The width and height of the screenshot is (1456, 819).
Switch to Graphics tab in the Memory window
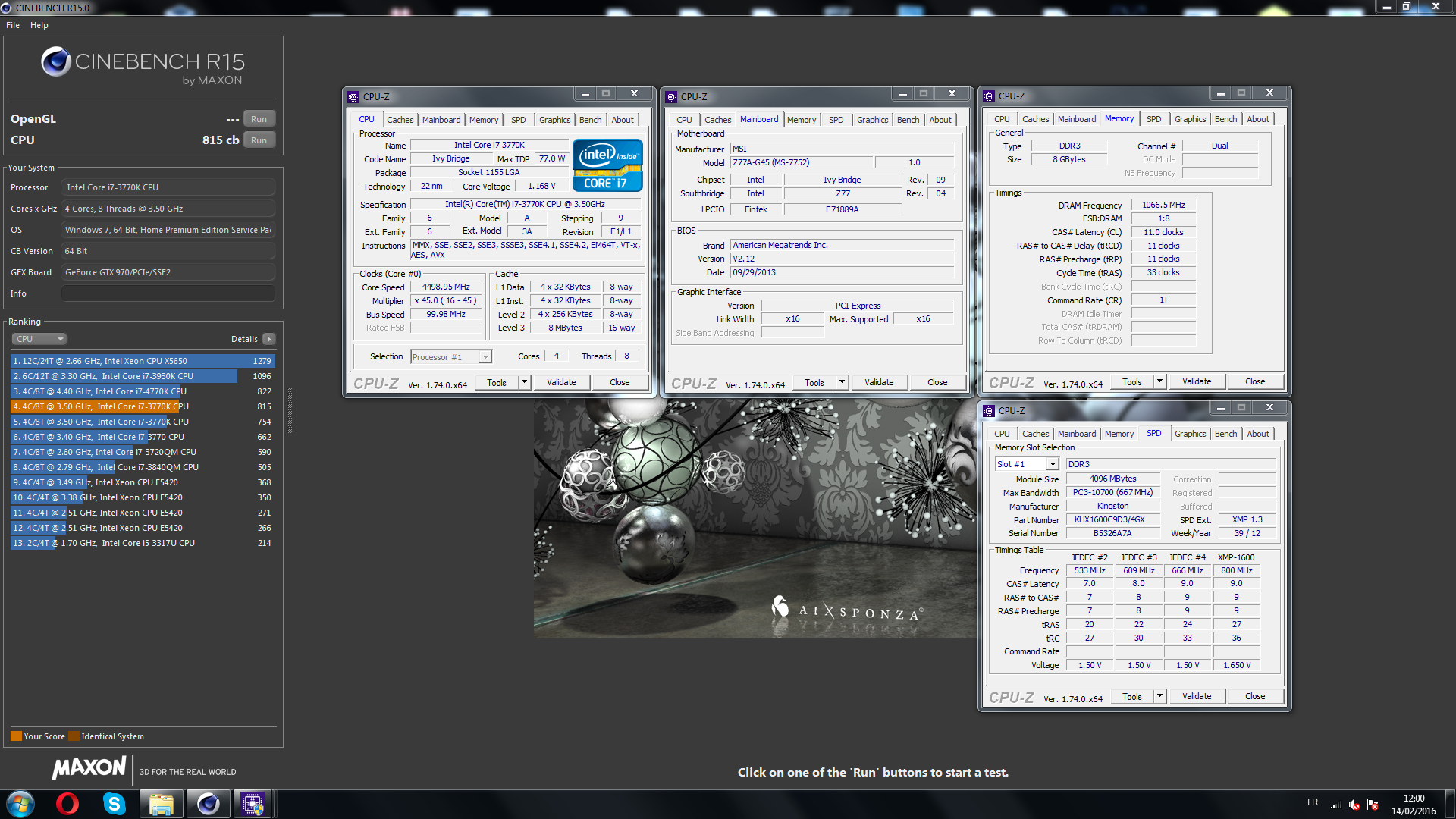[1190, 119]
